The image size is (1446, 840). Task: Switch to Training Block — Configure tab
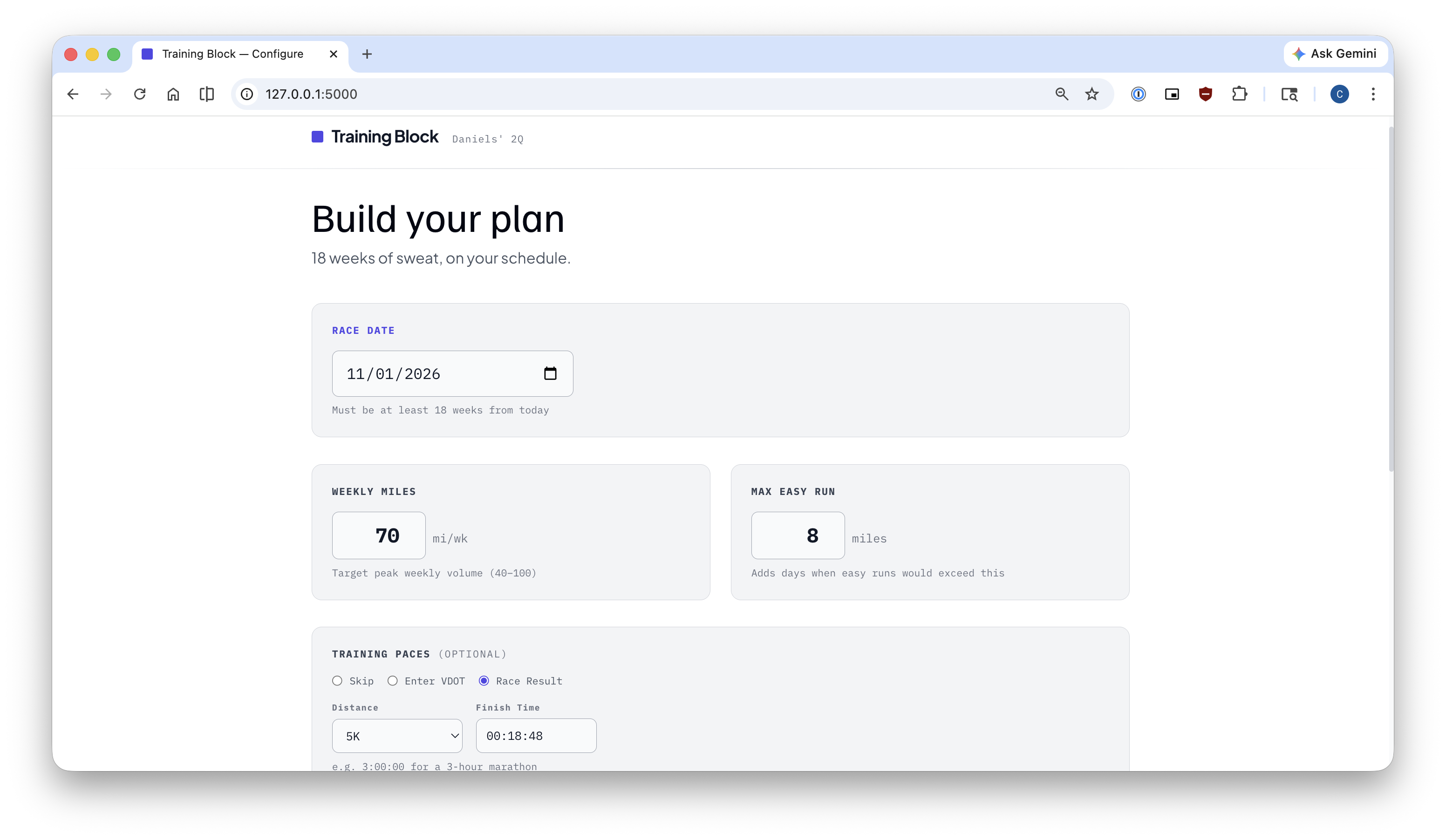pos(232,54)
